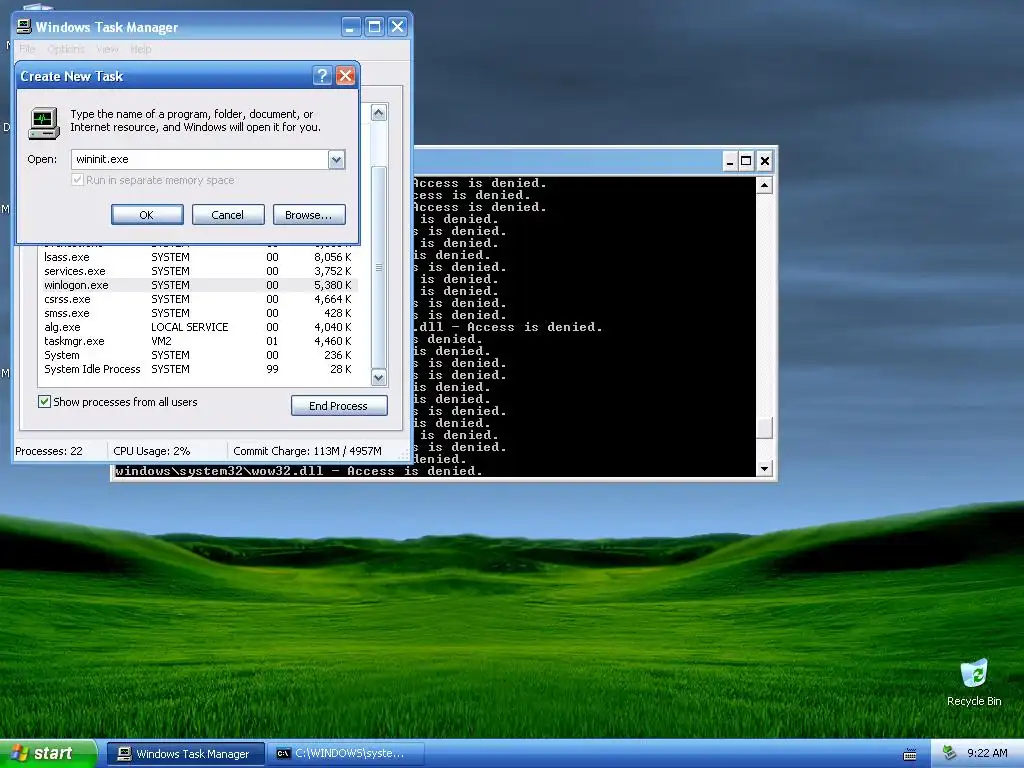
Task: Click command prompt scroll down arrow
Action: click(764, 469)
